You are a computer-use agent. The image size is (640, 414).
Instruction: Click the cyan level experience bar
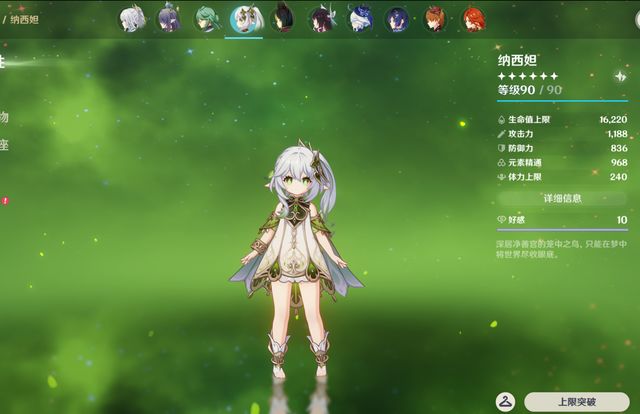tap(562, 101)
